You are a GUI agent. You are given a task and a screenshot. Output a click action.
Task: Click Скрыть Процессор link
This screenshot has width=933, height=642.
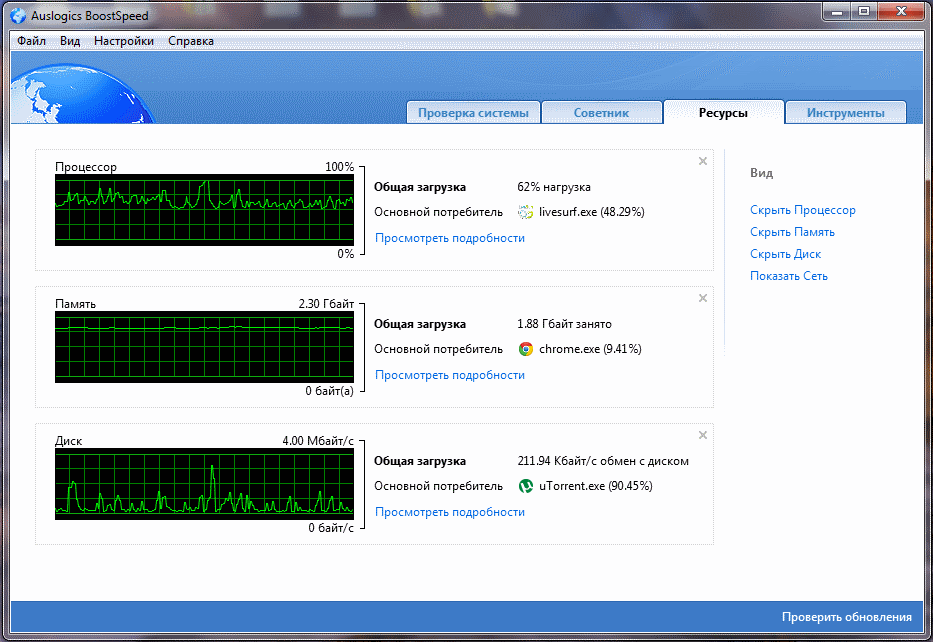803,210
